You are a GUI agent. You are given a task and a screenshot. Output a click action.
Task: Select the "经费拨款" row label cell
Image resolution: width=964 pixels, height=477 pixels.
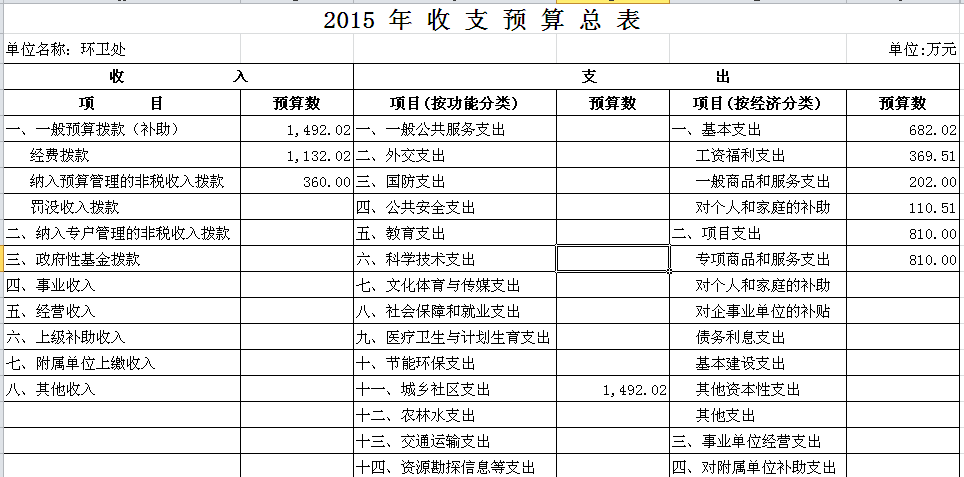(60, 155)
